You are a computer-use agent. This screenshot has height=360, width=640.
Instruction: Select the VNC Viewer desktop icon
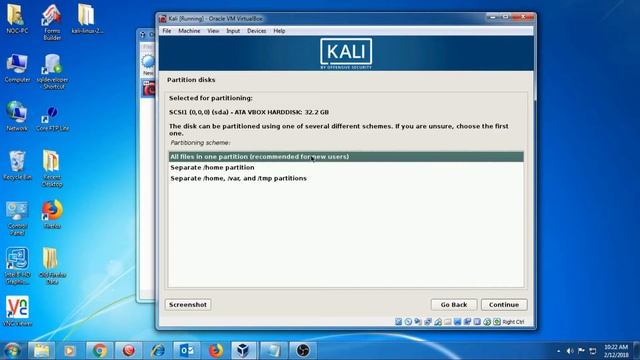click(x=17, y=311)
